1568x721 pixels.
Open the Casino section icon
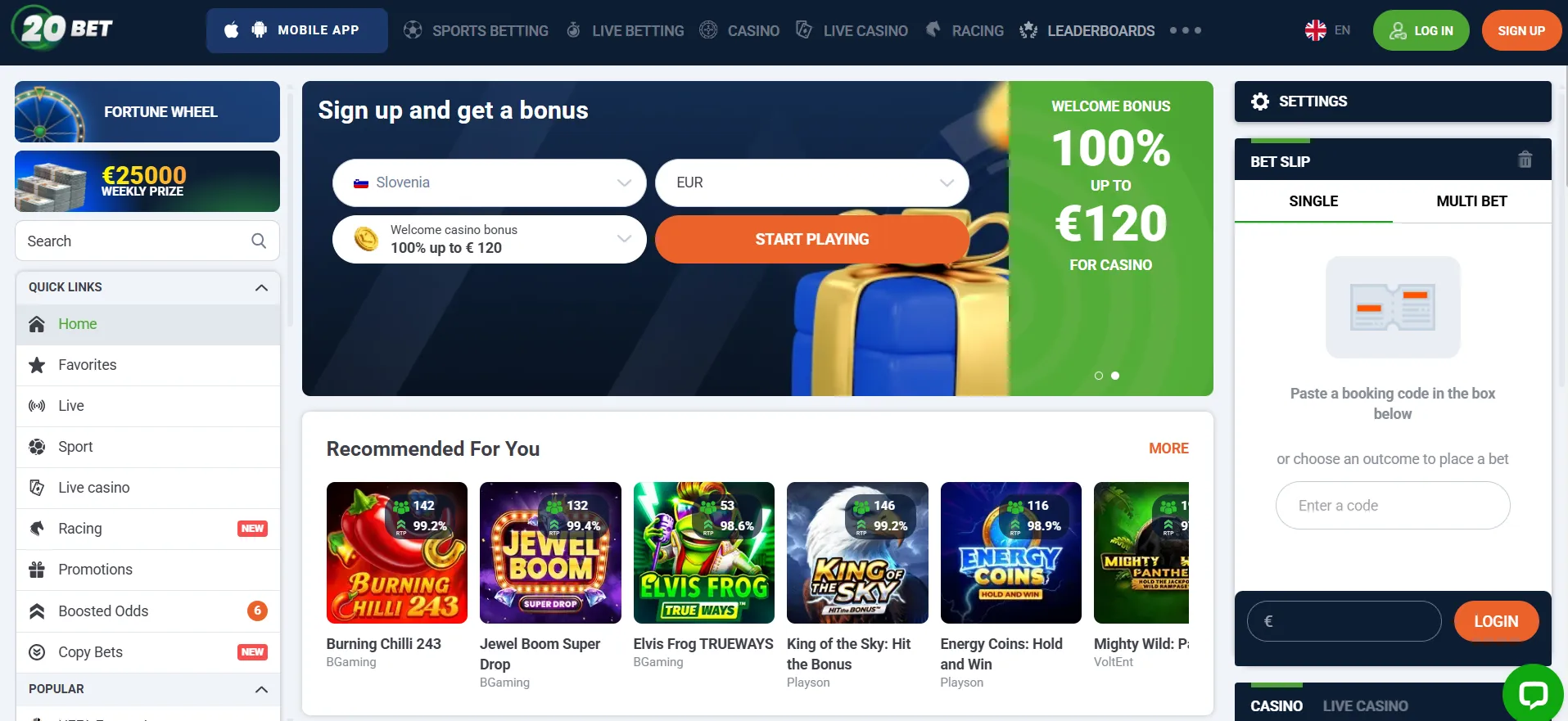706,30
